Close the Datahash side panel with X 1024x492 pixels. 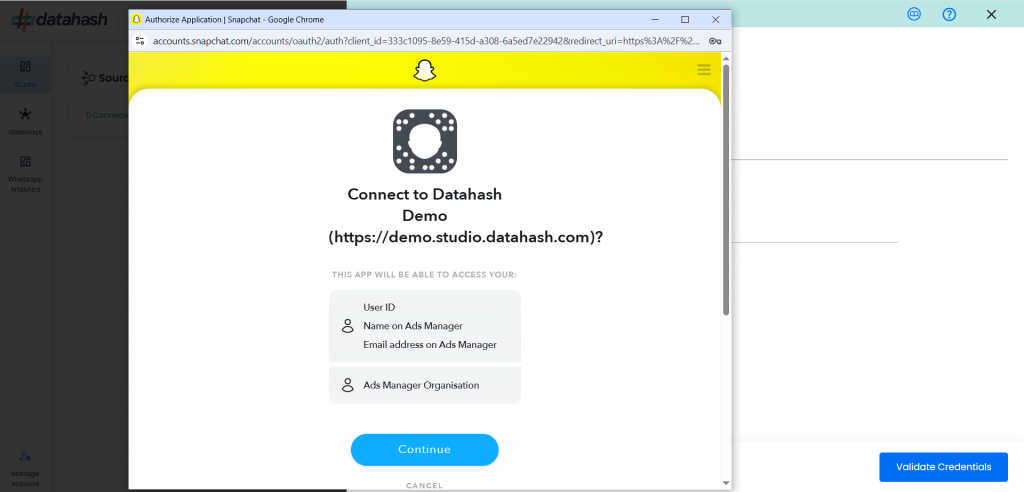[991, 14]
